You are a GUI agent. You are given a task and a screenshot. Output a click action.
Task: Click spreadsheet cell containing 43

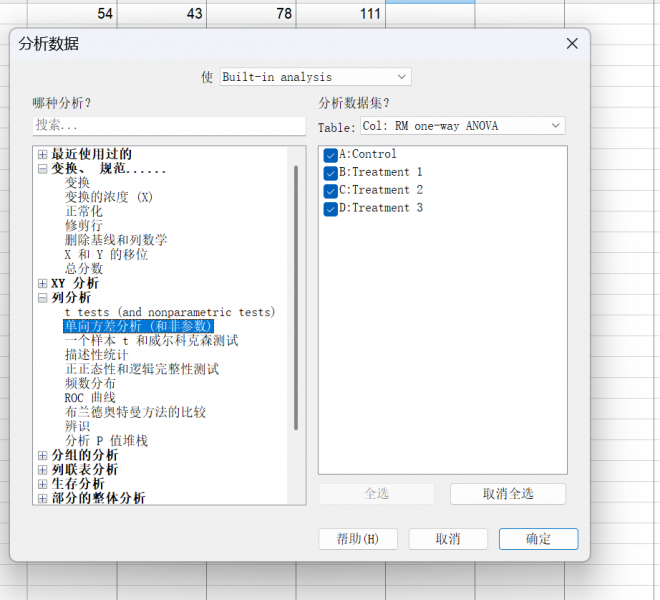162,14
